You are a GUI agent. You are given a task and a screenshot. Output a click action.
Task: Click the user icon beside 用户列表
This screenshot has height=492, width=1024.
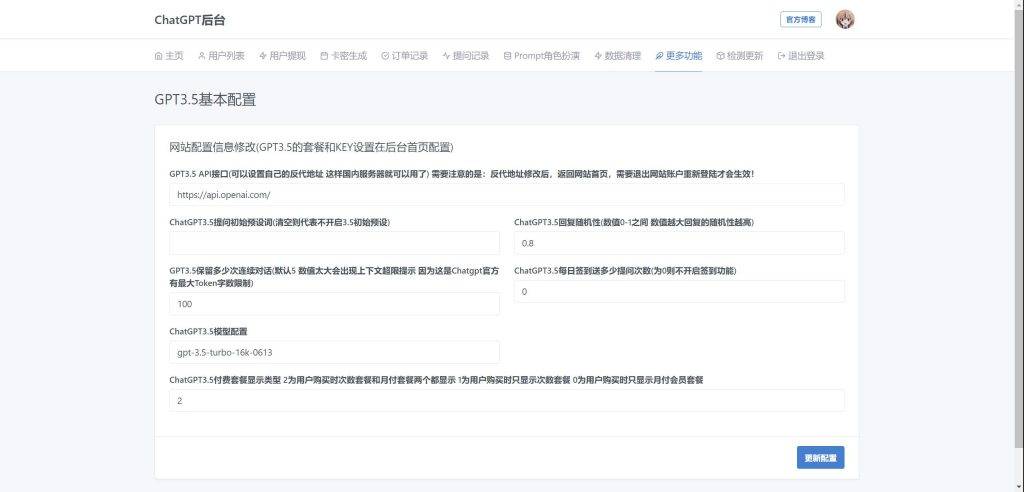[x=202, y=56]
